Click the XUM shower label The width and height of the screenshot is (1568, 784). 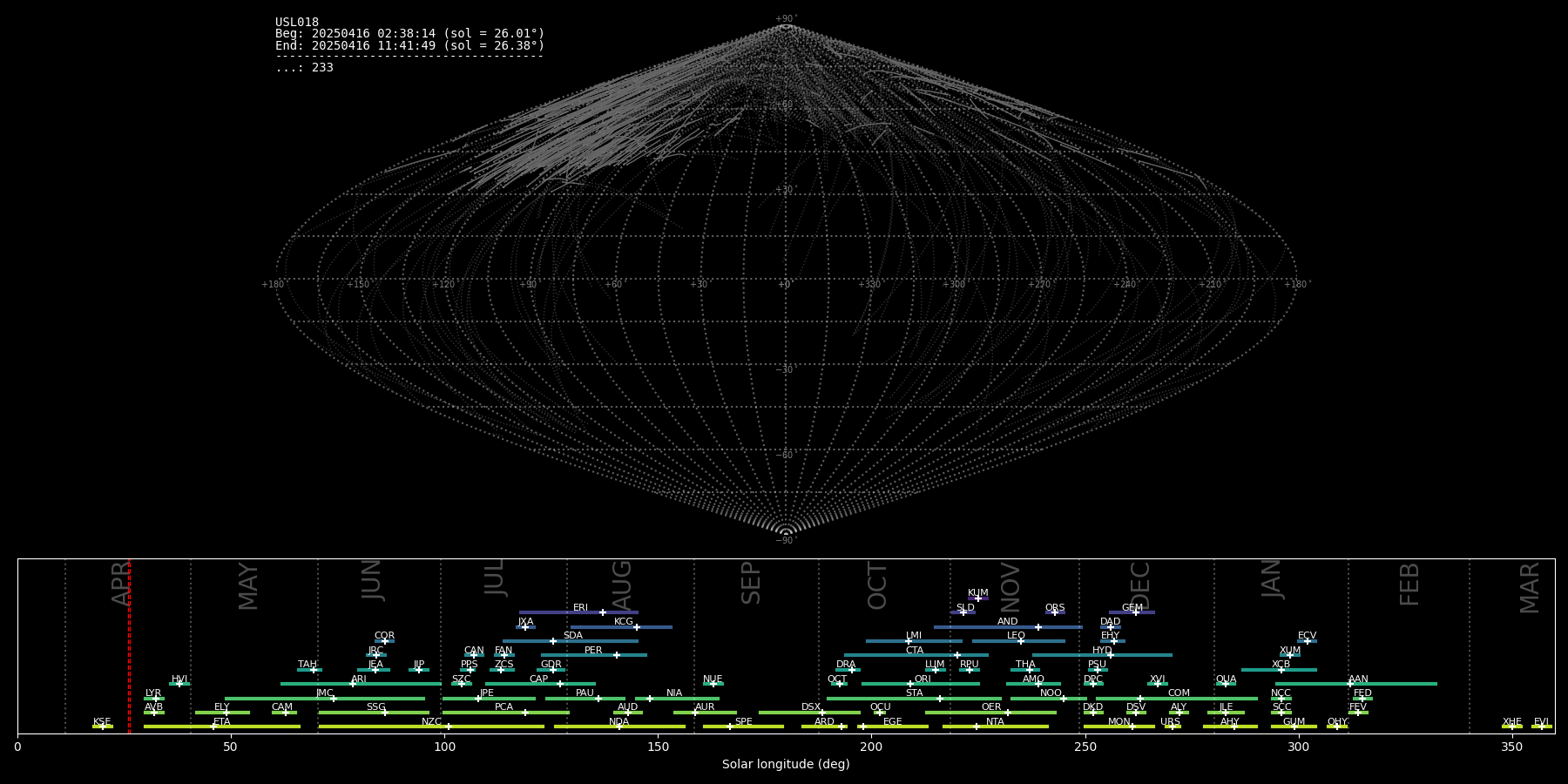coord(1290,651)
